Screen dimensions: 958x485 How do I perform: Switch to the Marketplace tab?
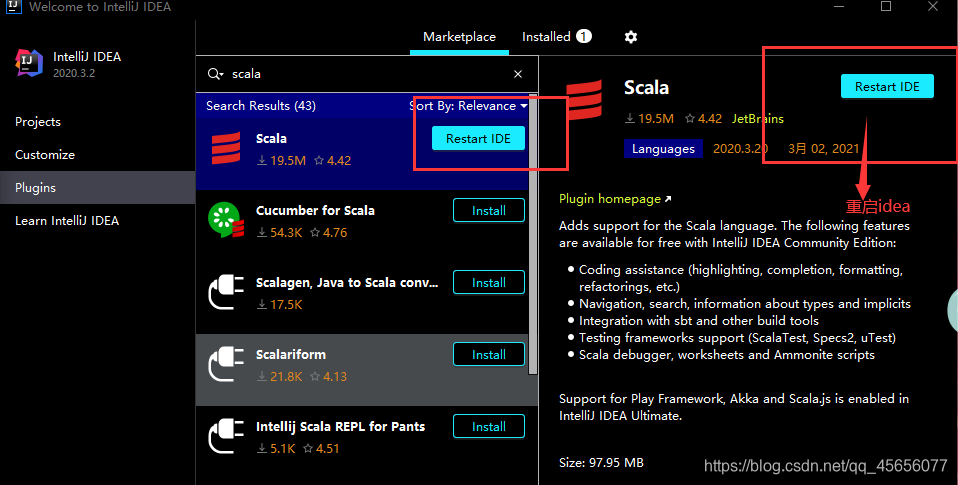coord(459,37)
